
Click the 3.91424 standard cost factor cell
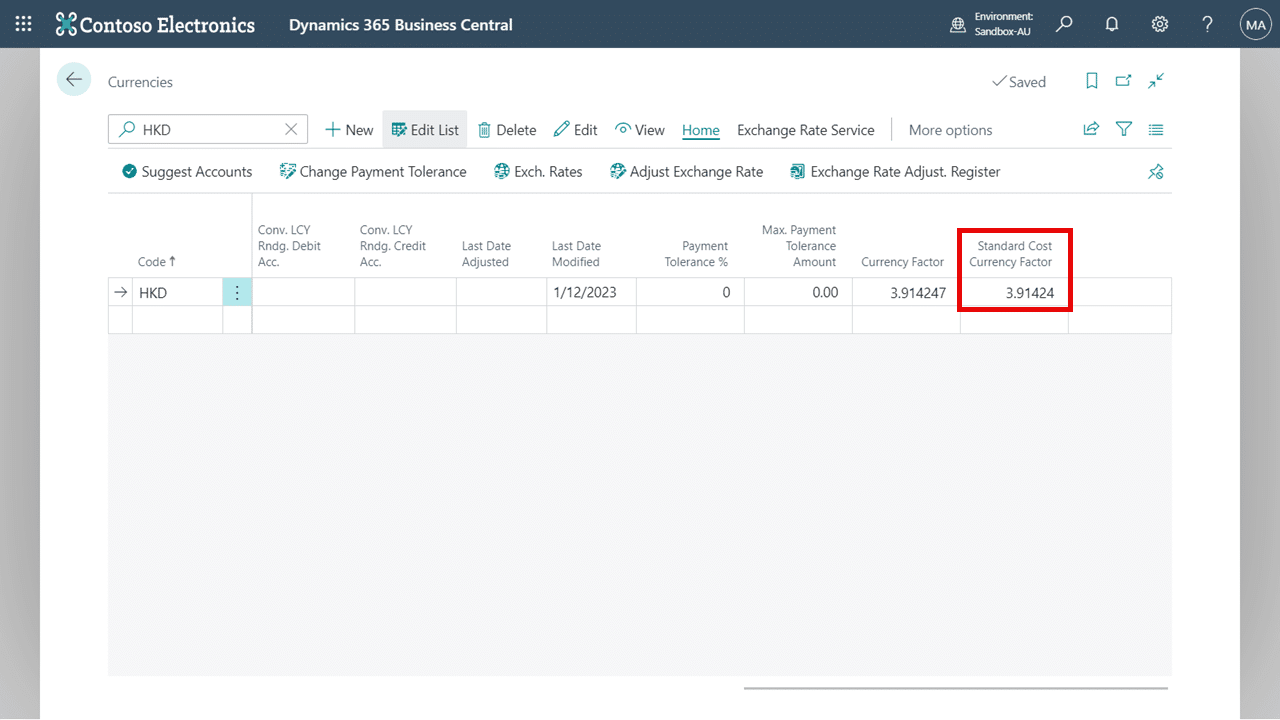pos(1014,293)
